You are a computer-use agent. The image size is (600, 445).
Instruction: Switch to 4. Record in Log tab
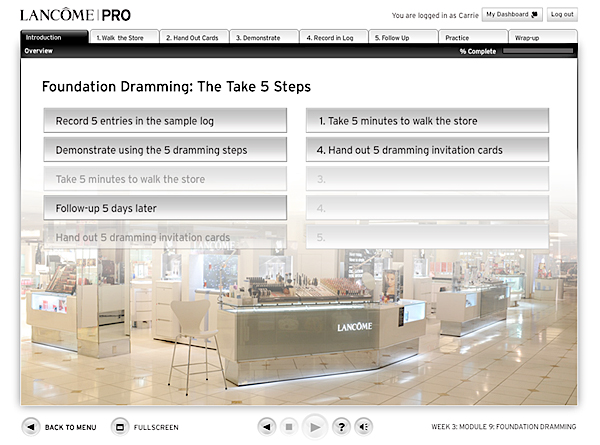(334, 37)
